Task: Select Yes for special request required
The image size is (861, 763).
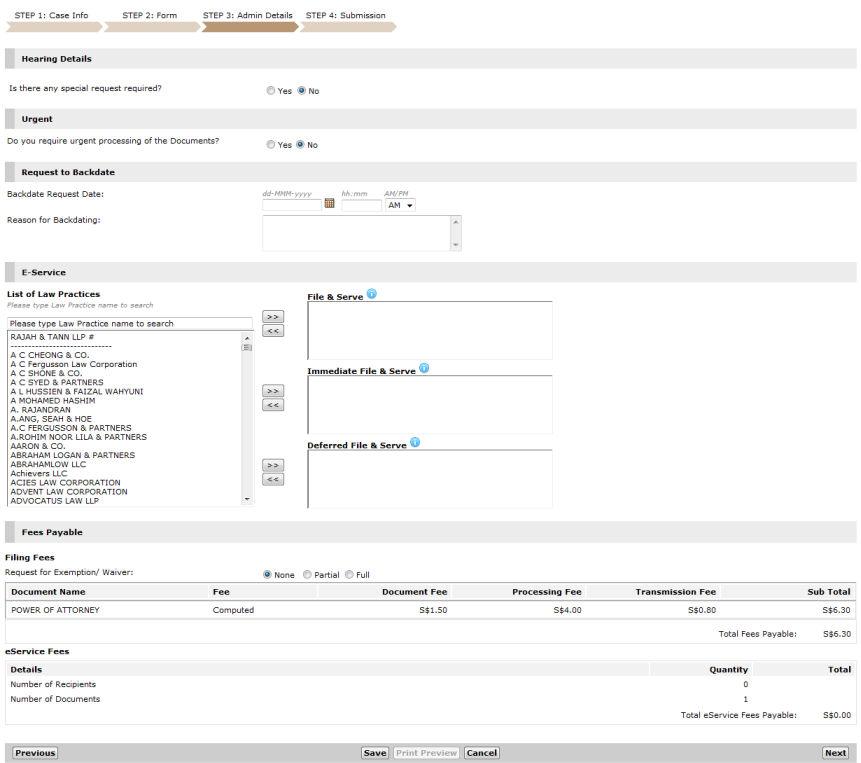Action: 271,91
